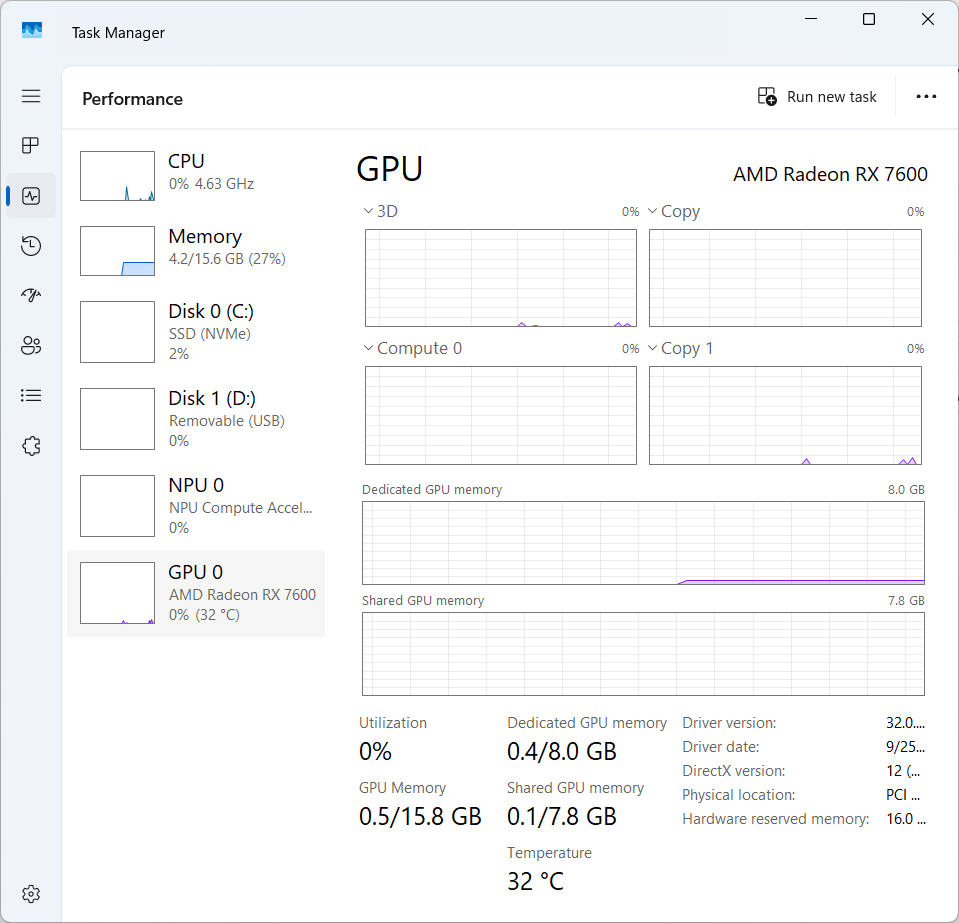Image resolution: width=959 pixels, height=923 pixels.
Task: Expand the 3D engine graph dropdown
Action: tap(381, 212)
